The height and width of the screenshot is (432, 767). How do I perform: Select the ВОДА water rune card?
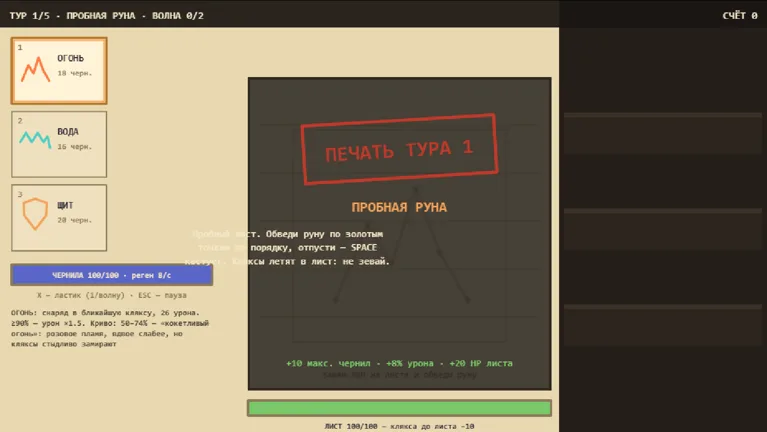(x=59, y=144)
